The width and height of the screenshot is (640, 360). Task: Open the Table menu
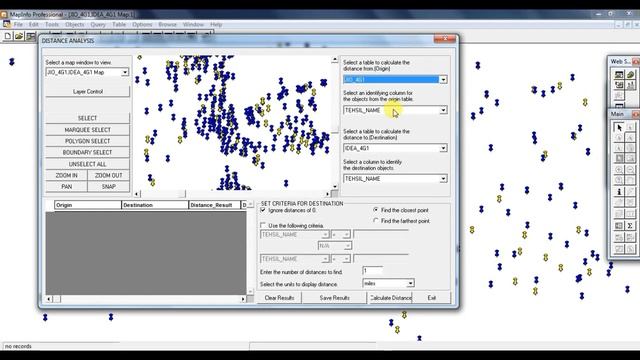119,24
